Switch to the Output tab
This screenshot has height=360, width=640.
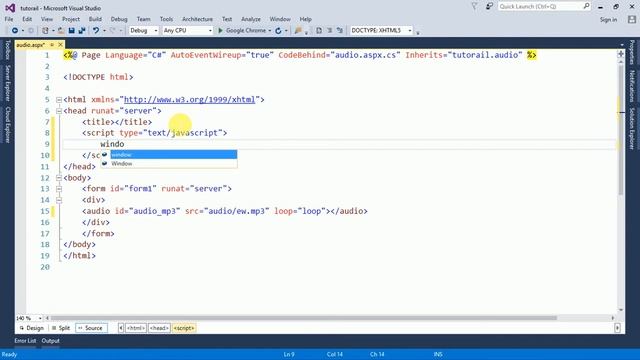coord(51,341)
